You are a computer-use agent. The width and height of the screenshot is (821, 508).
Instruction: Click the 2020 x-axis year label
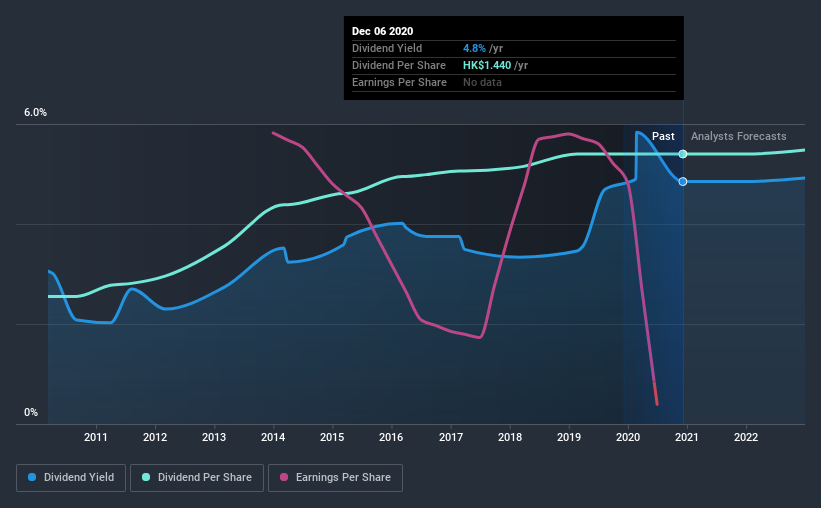pos(628,437)
